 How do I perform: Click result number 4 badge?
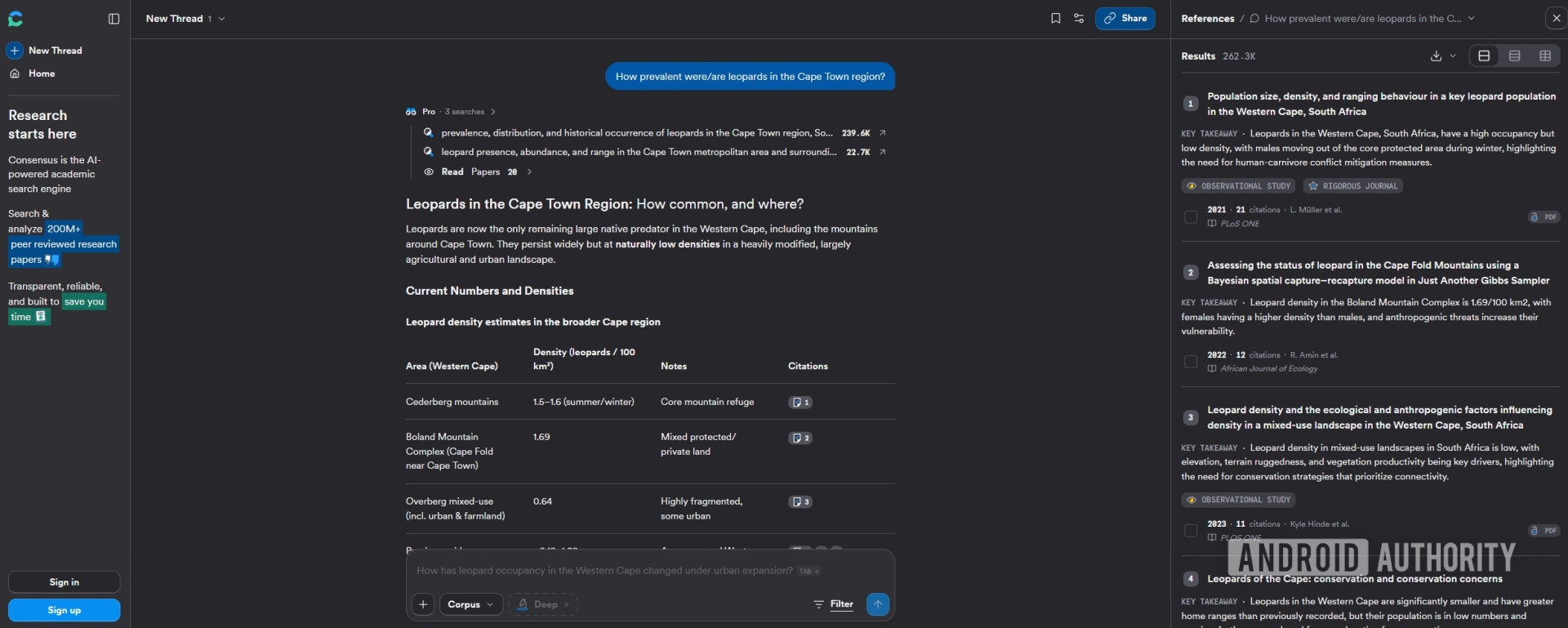coord(1191,579)
